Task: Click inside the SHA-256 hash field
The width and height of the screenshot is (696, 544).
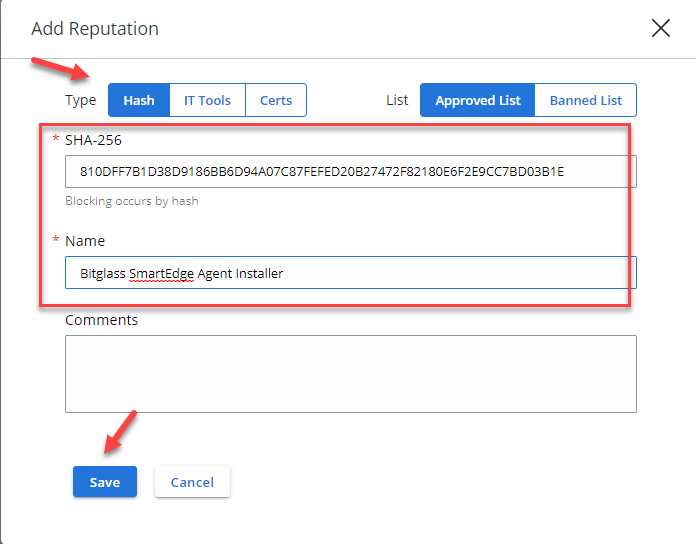Action: tap(351, 172)
